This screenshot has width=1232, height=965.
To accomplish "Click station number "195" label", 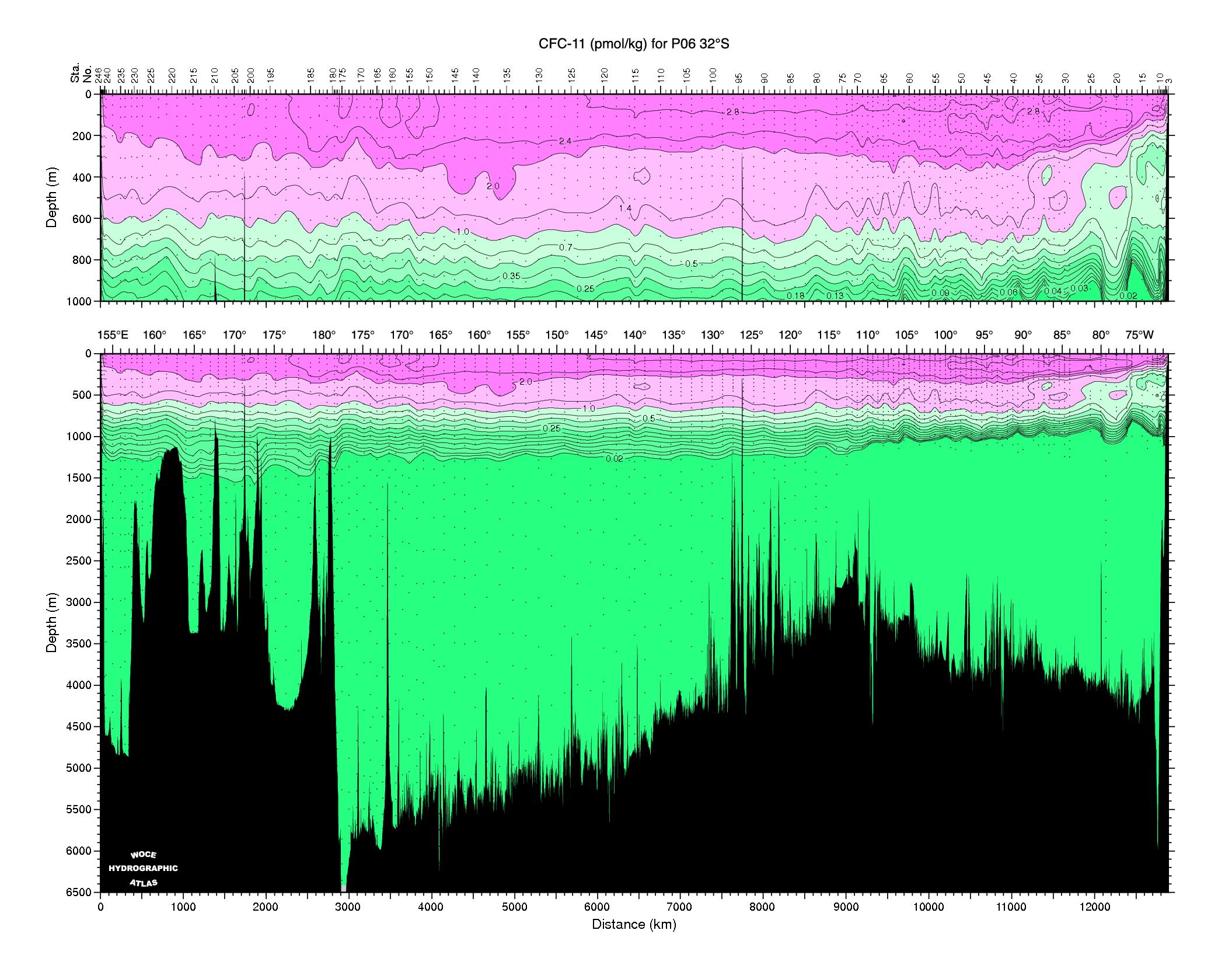I will pyautogui.click(x=271, y=75).
